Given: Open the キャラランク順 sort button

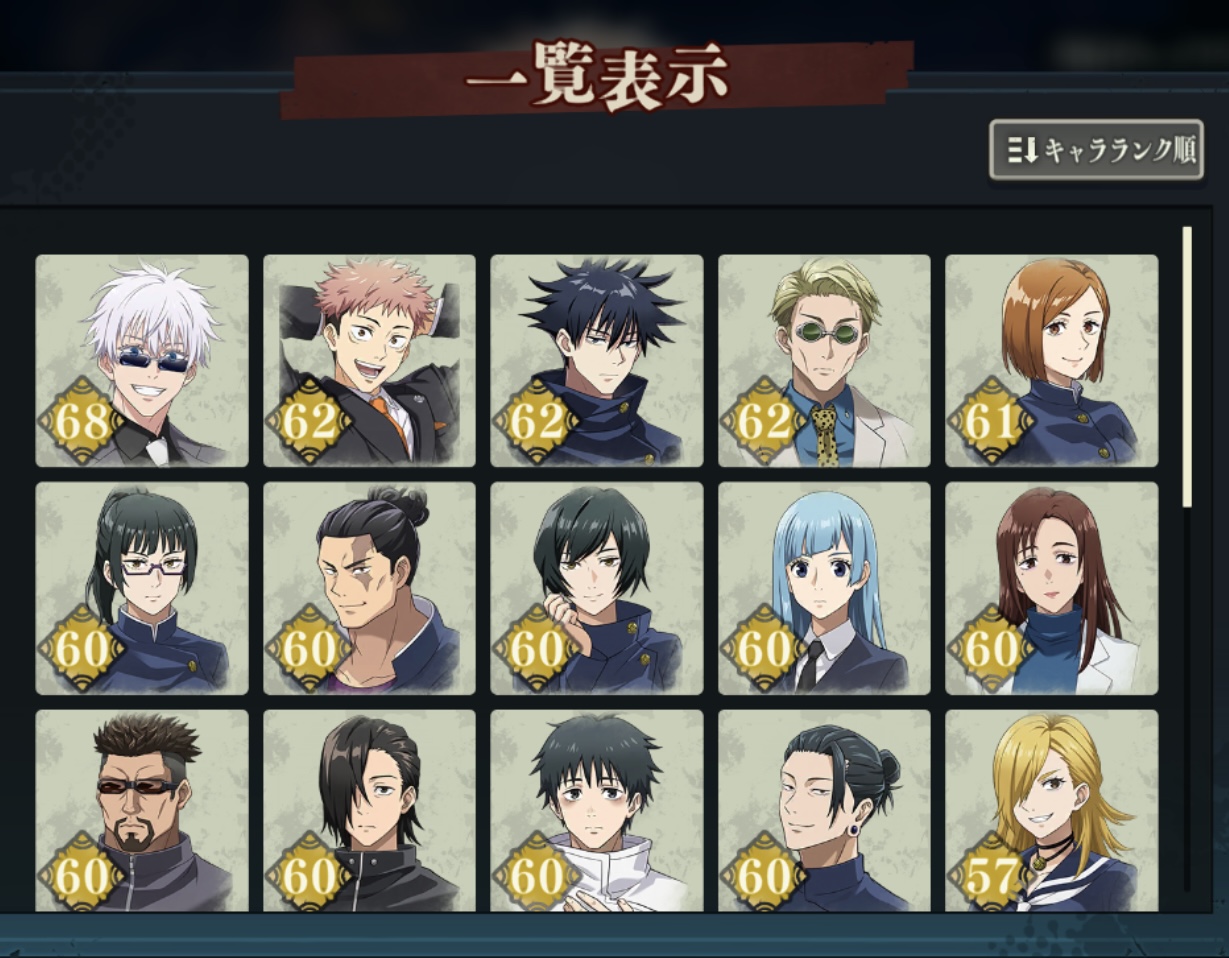Looking at the screenshot, I should coord(1096,150).
